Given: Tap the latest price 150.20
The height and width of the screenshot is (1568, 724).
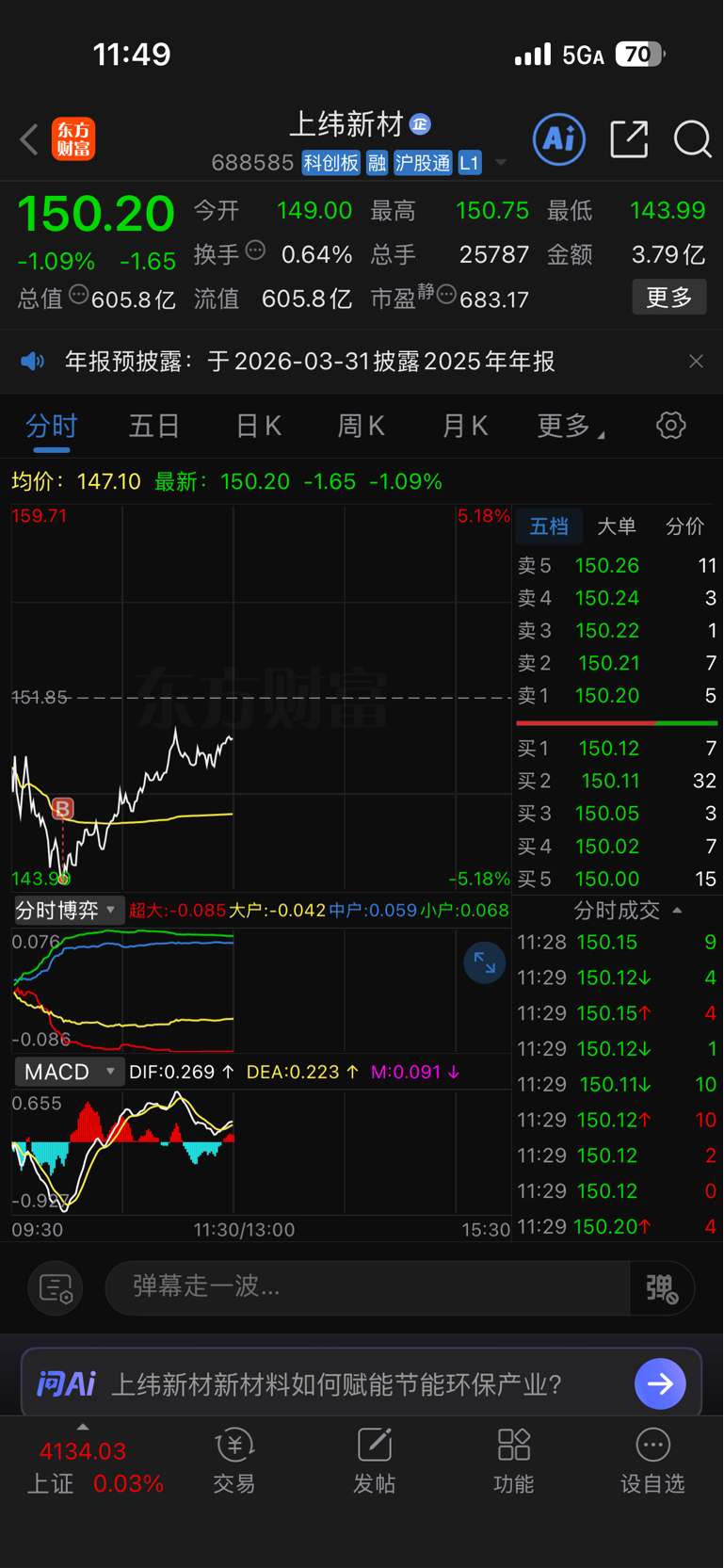Looking at the screenshot, I should [x=96, y=213].
